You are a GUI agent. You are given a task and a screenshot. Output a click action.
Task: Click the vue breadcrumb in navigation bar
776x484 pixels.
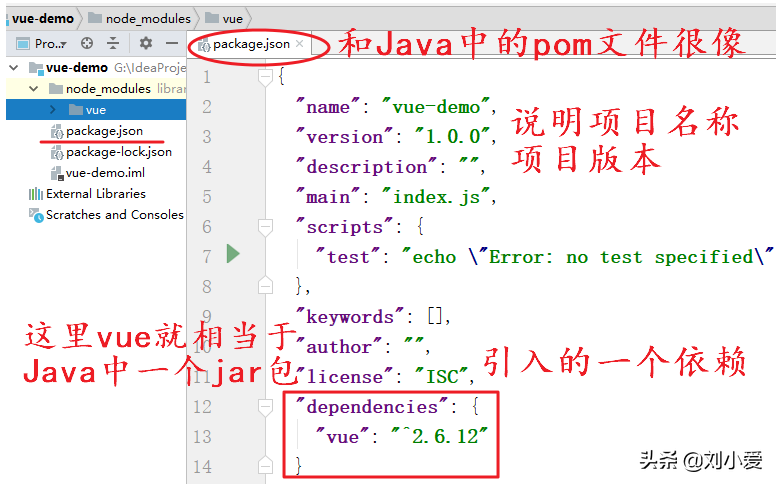tap(231, 18)
